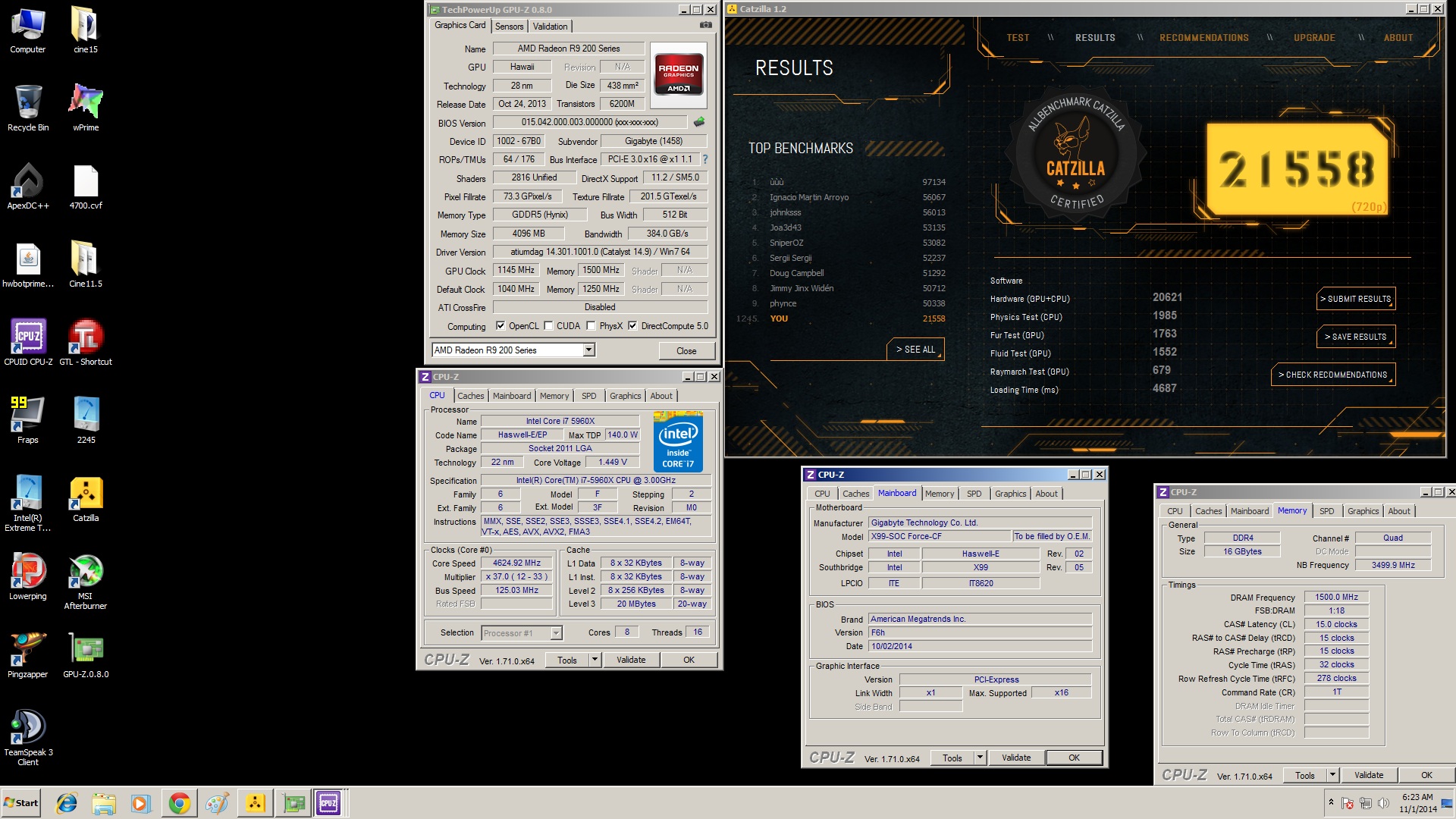Click the DRAM Frequency 1500.0 MHz field
The height and width of the screenshot is (819, 1456).
[x=1336, y=598]
